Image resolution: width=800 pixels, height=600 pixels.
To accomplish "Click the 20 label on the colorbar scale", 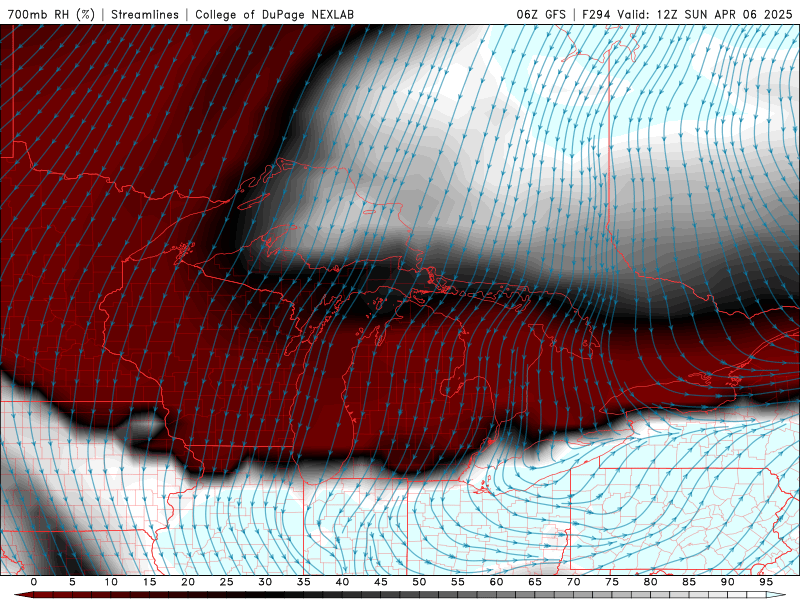I will pyautogui.click(x=188, y=582).
